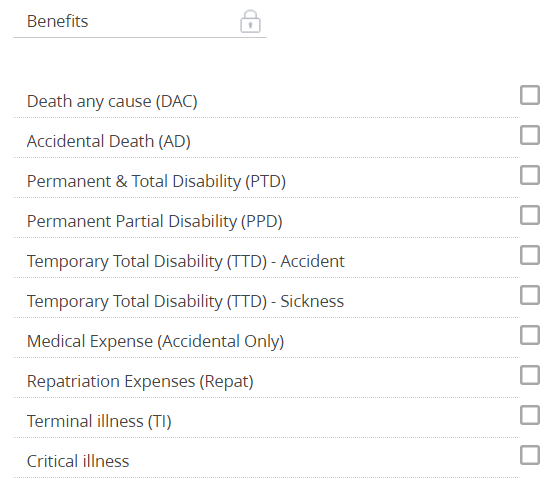554x479 pixels.
Task: Tick the Death any cause (DAC) checkbox
Action: coord(530,95)
